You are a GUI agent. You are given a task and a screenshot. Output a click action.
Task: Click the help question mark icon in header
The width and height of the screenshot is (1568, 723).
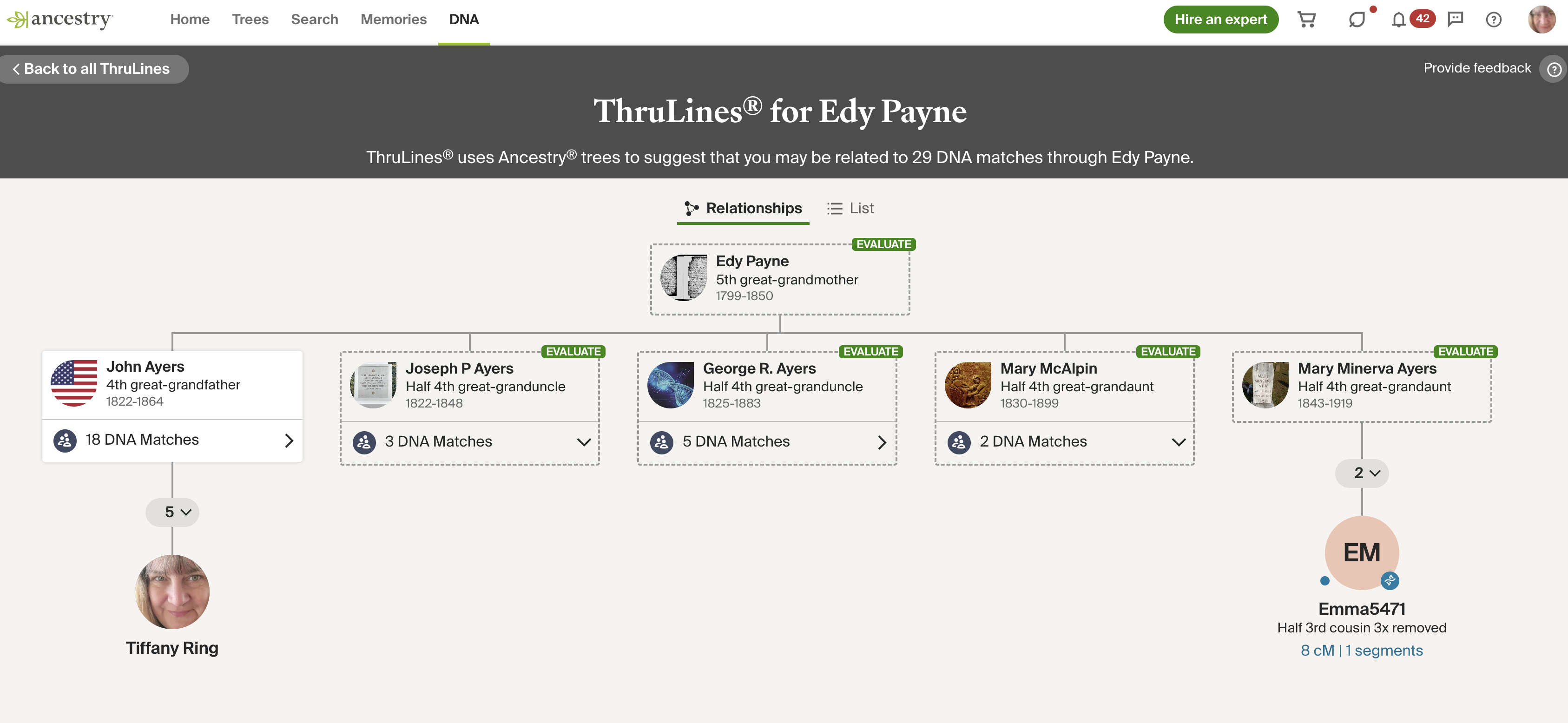tap(1493, 20)
